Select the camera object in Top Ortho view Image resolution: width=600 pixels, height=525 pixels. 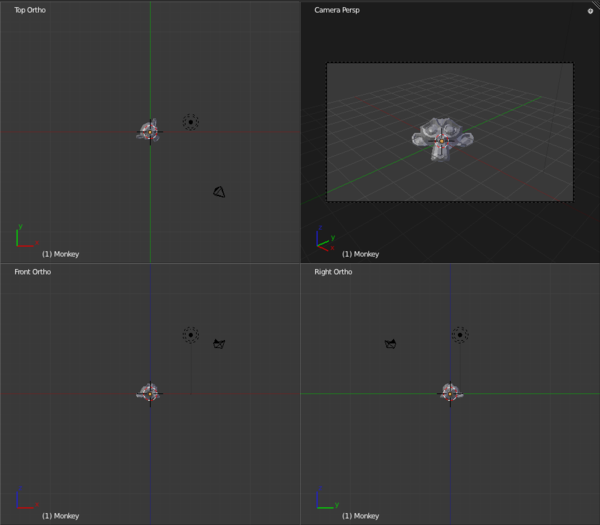coord(219,192)
